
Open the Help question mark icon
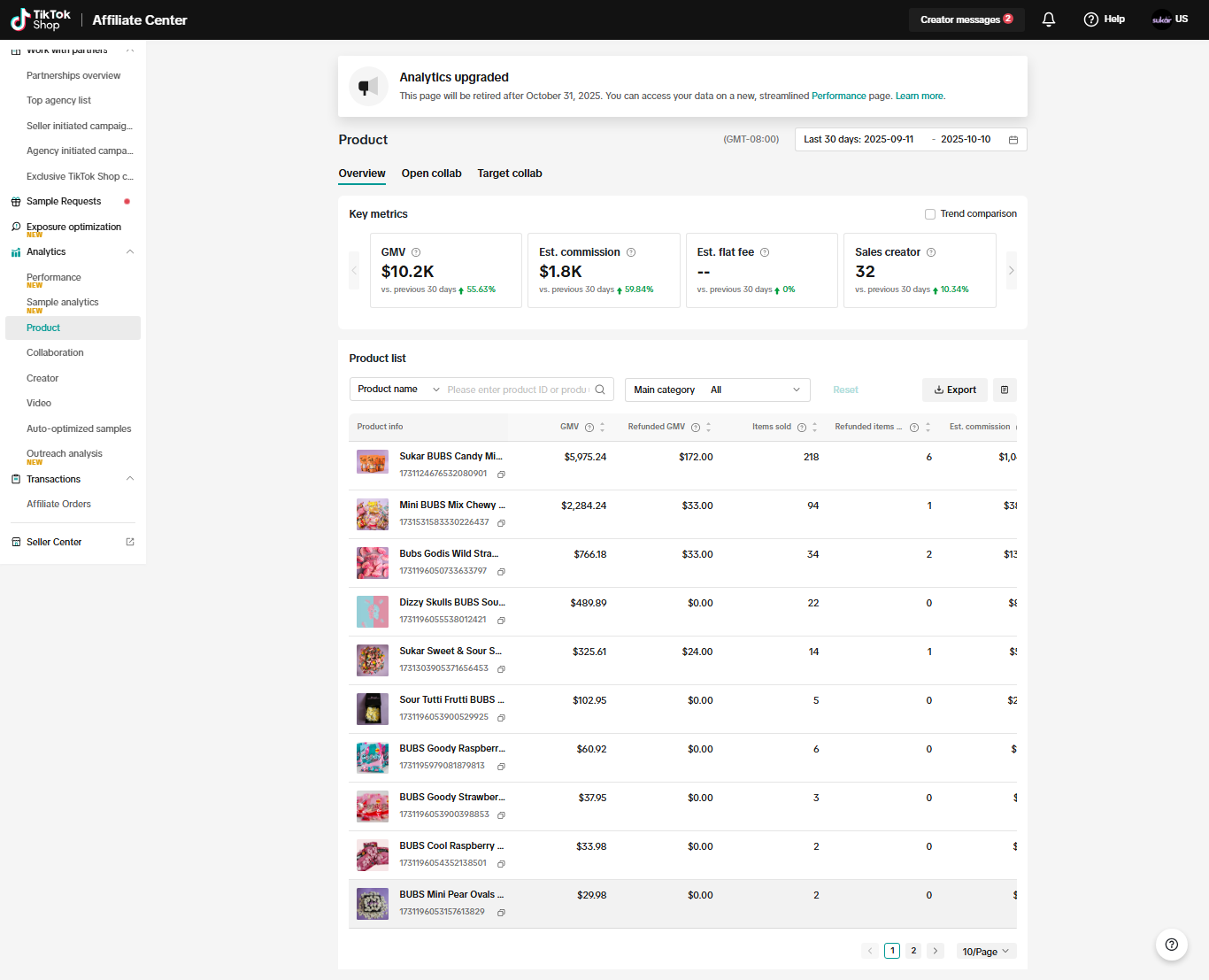point(1091,19)
